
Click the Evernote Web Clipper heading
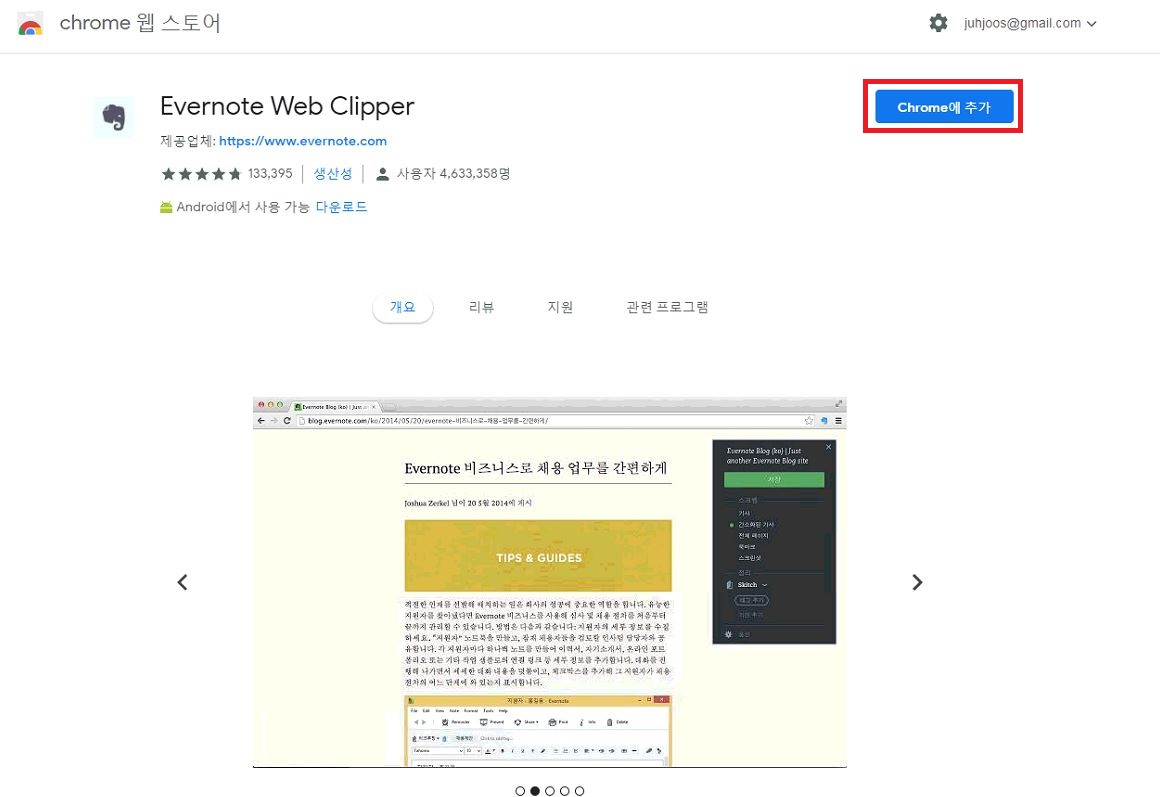point(287,107)
